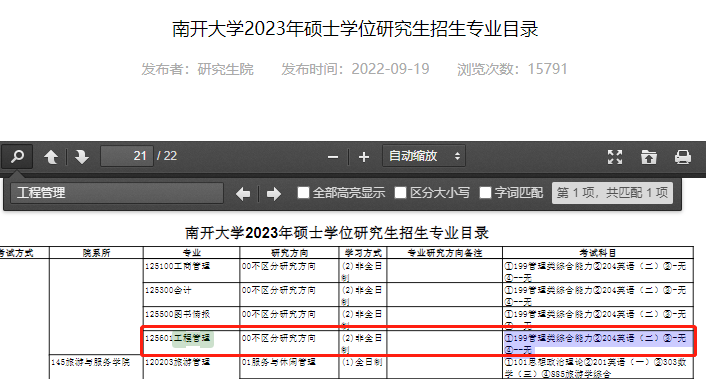Enable the 字词匹配 checkbox
The width and height of the screenshot is (706, 379).
pos(485,193)
